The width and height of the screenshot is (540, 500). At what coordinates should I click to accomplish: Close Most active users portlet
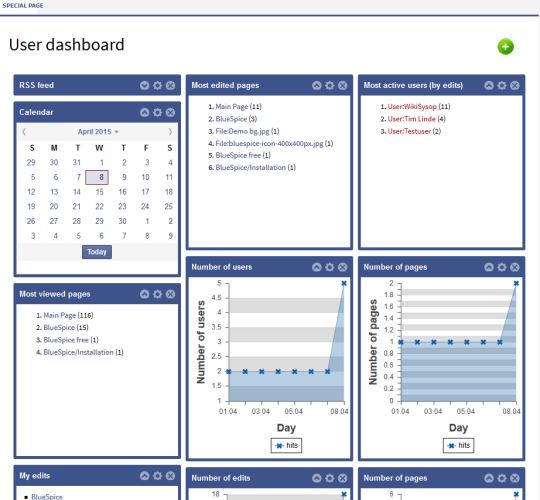point(515,85)
